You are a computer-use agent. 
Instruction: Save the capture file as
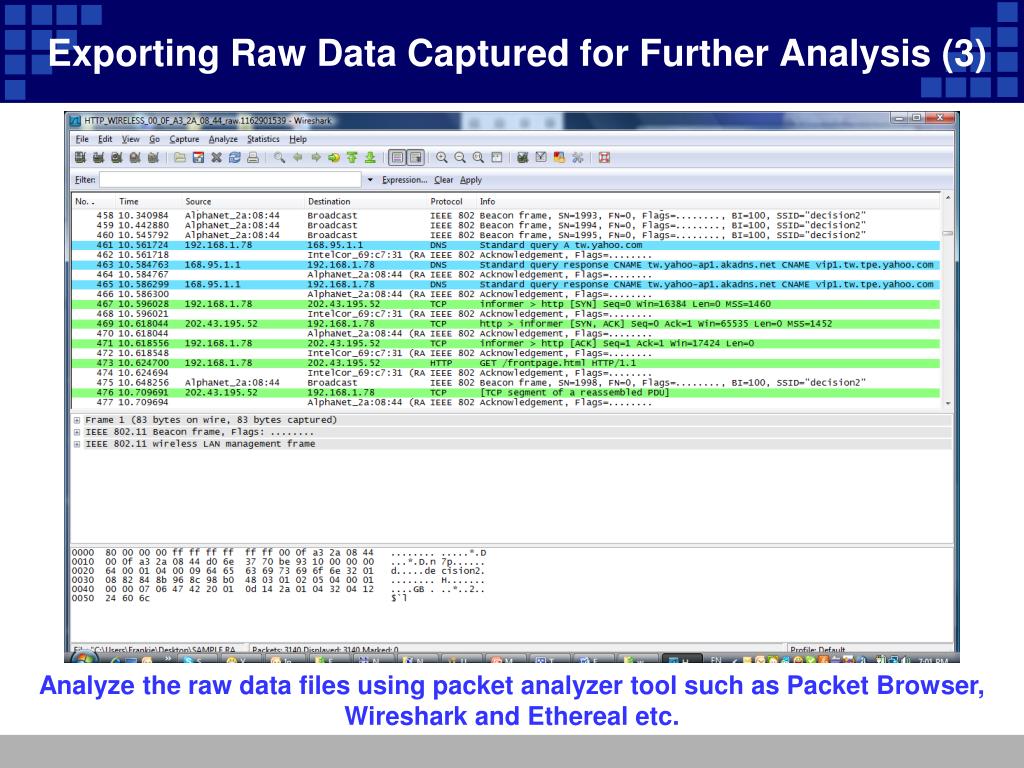click(198, 157)
